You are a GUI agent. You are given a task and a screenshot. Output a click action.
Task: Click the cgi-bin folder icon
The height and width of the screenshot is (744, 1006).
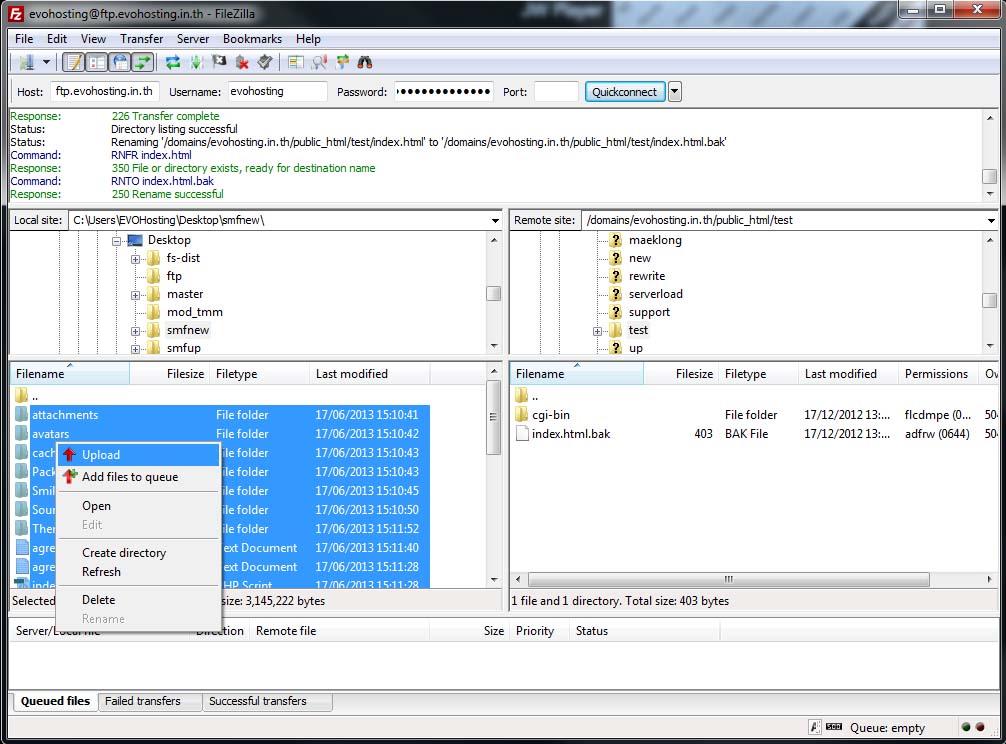coord(522,414)
